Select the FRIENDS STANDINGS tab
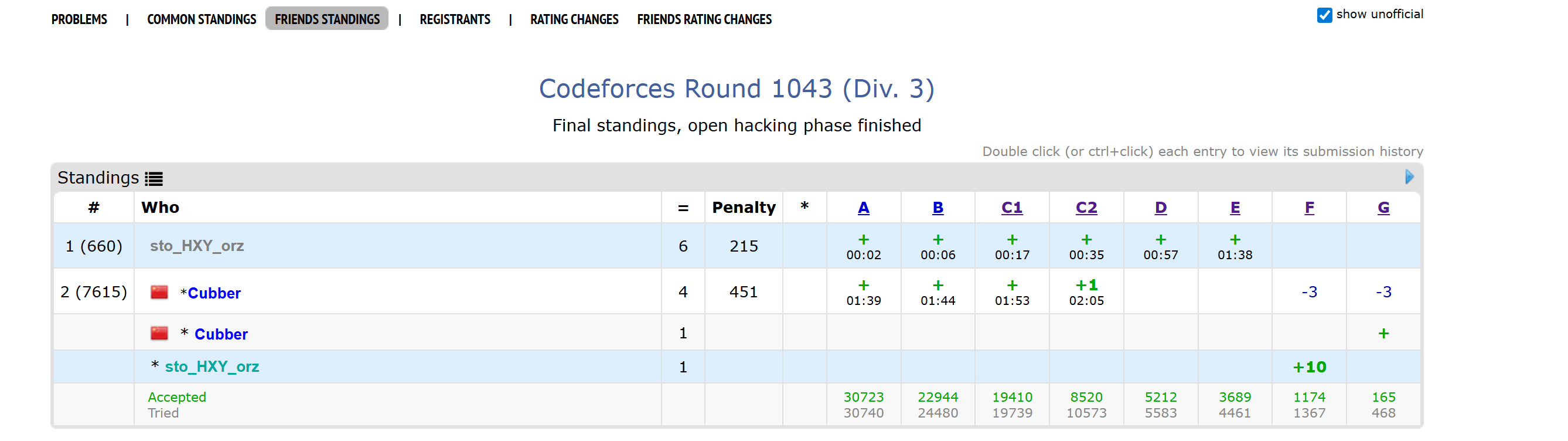This screenshot has height=441, width=1568. point(327,19)
